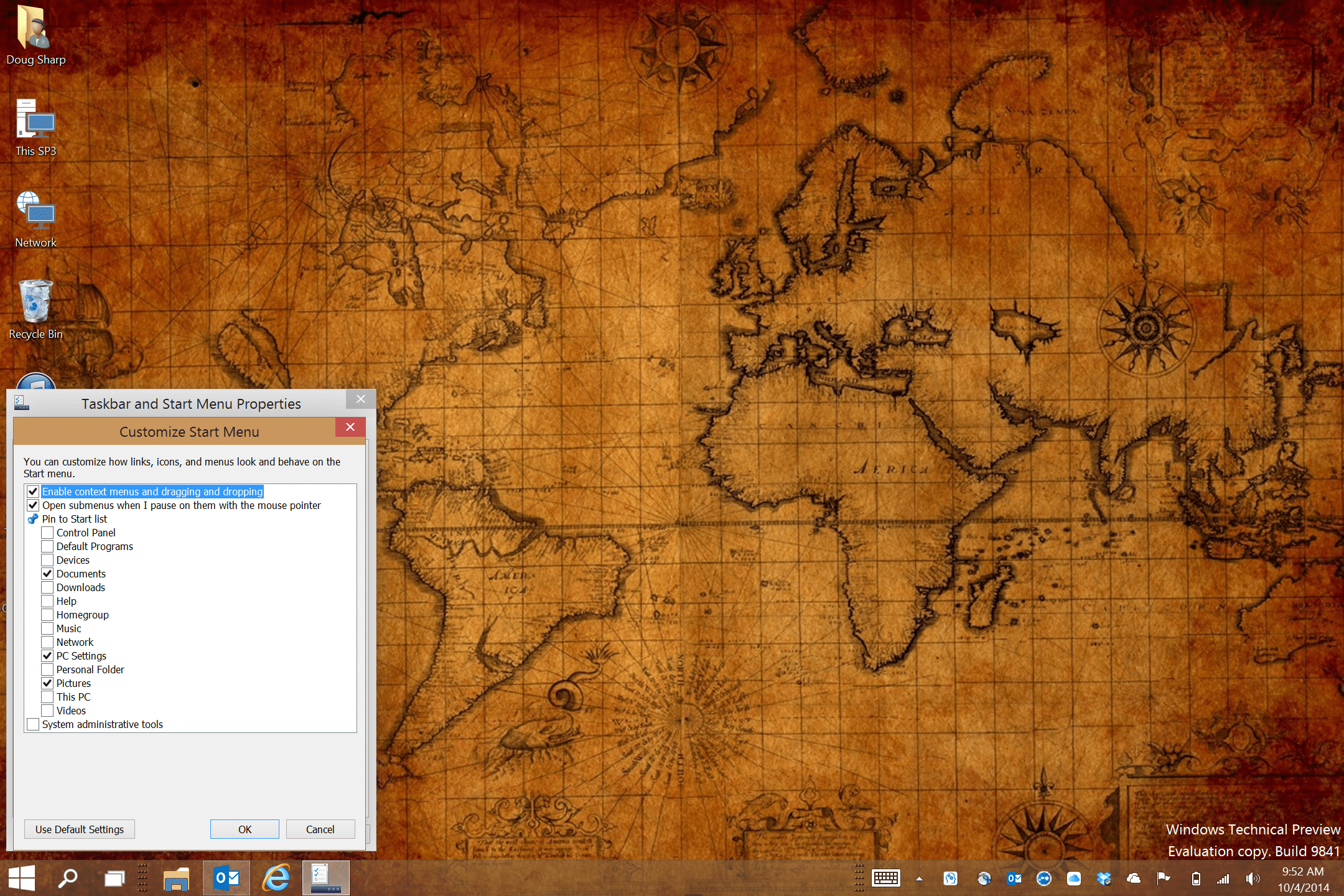Check the Control Panel checkbox

coord(47,533)
